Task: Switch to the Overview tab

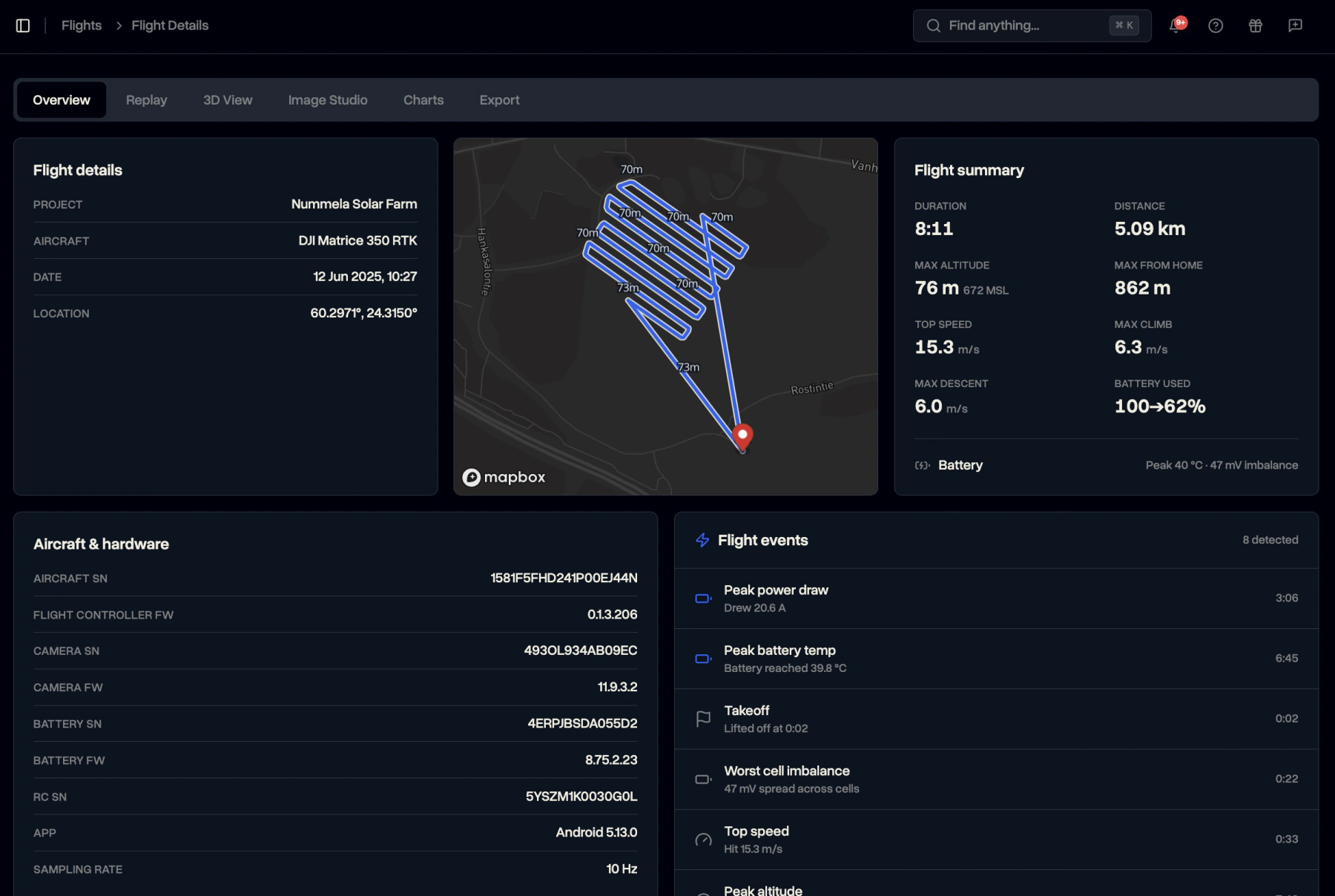Action: tap(62, 100)
